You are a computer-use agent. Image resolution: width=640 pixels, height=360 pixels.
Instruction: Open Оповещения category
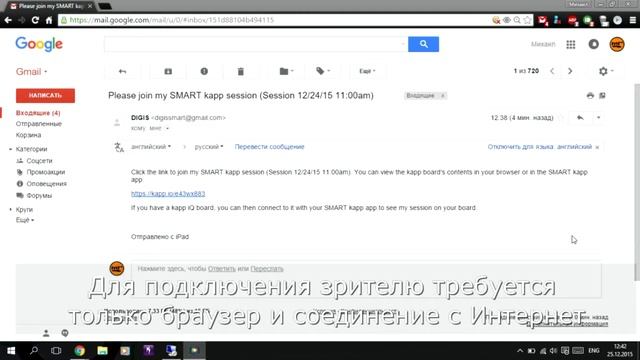(47, 184)
